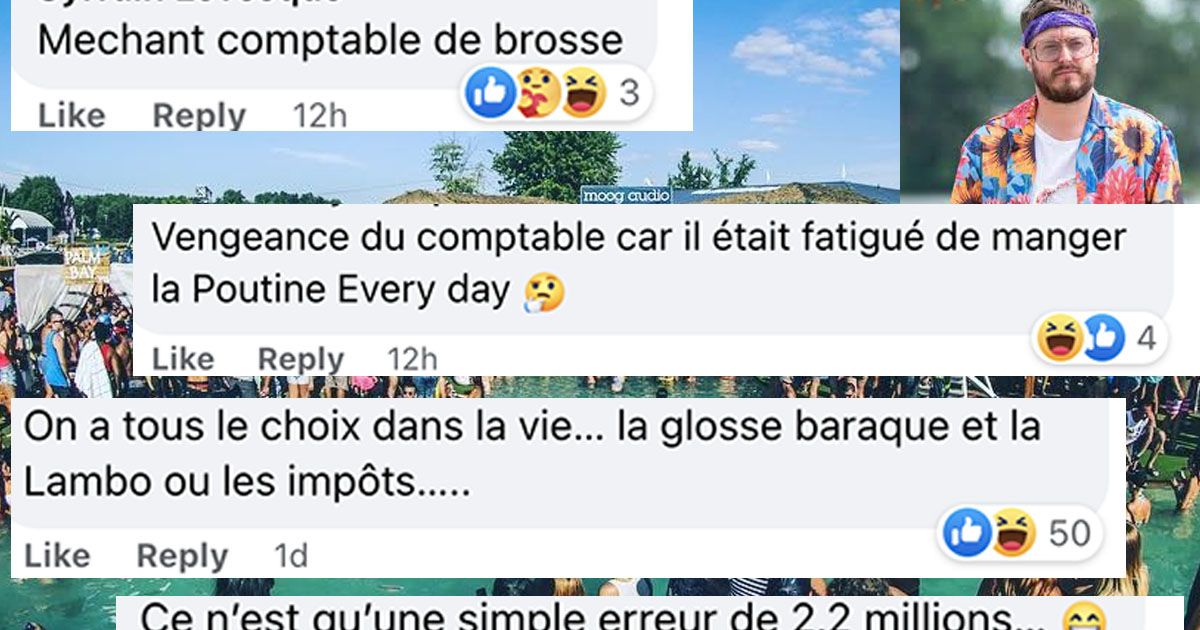Viewport: 1200px width, 630px height.
Task: Reply to the 'Lambo ou les impôts' comment
Action: 182,555
